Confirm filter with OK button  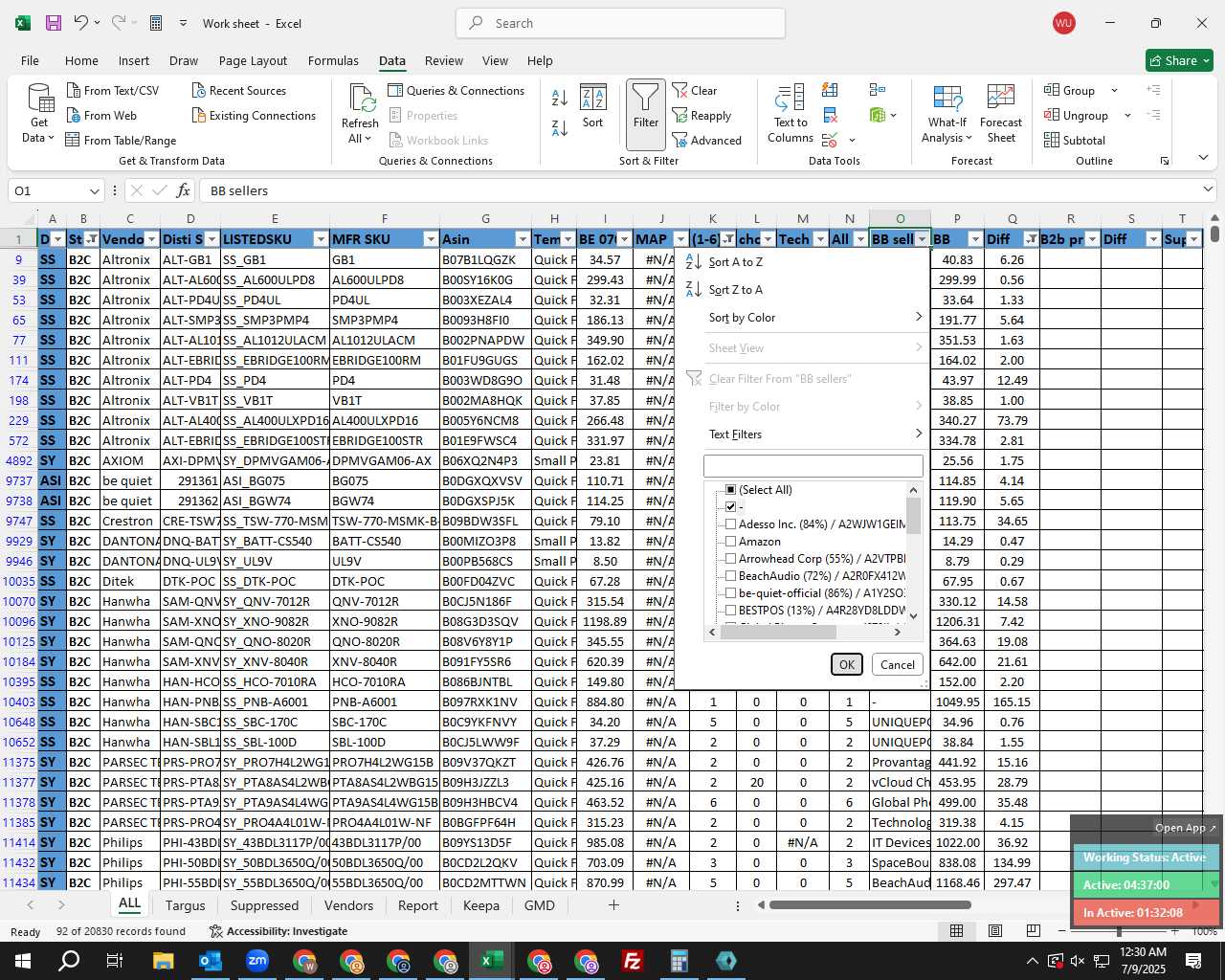[x=847, y=664]
